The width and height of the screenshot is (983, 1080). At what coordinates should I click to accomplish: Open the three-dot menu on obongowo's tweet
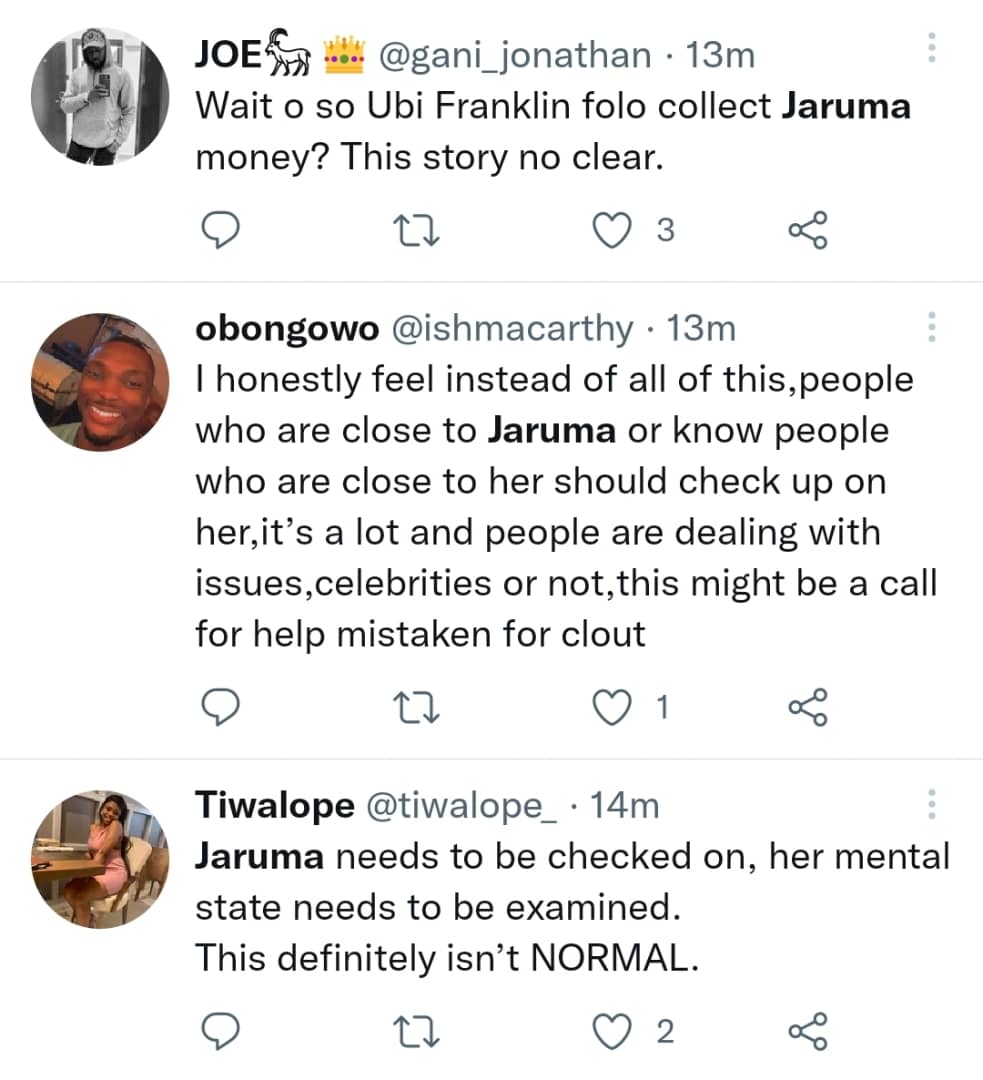(x=931, y=325)
